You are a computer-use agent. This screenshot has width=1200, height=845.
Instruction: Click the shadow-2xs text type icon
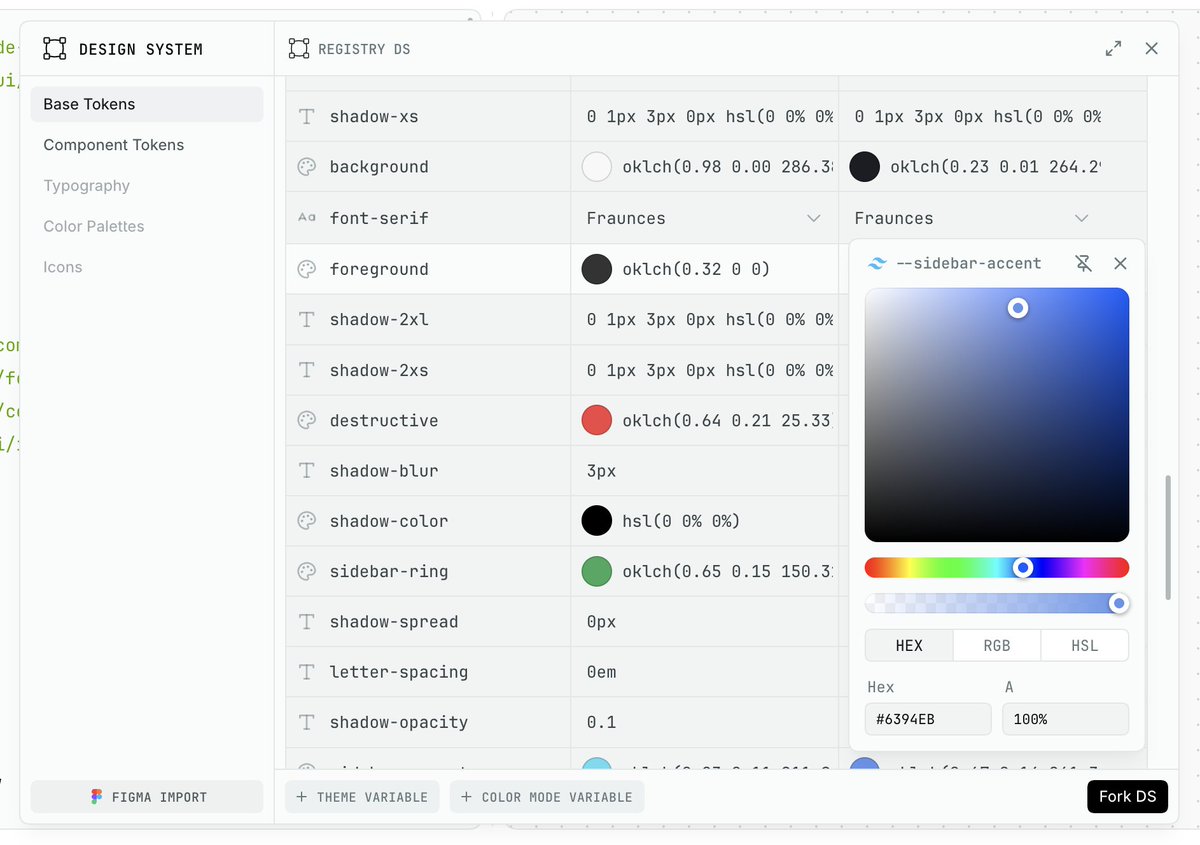[x=307, y=370]
